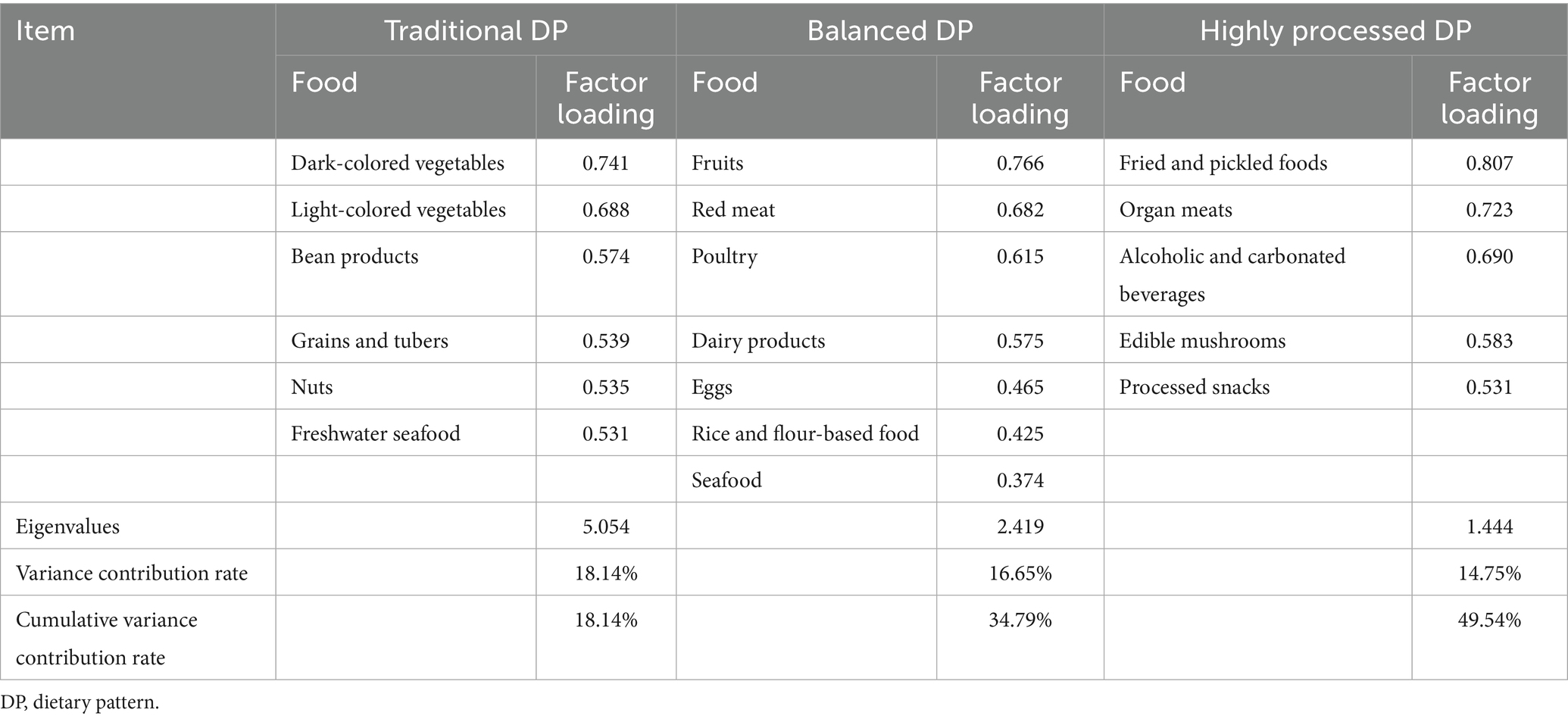Click the Balanced DP column header

(889, 31)
